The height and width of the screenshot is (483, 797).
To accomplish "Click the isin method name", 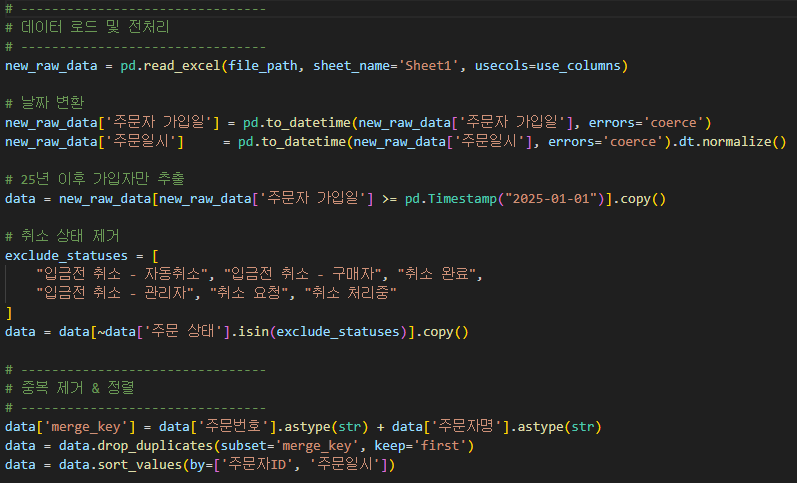I will [x=254, y=332].
